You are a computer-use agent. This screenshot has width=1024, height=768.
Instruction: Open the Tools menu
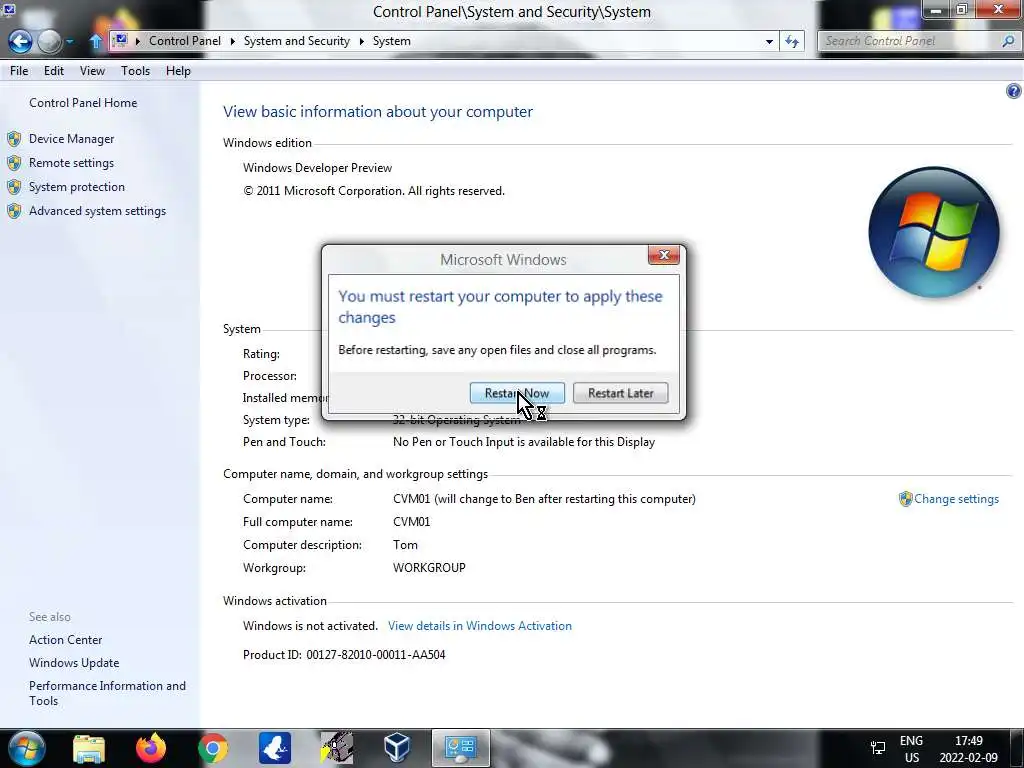(x=135, y=71)
